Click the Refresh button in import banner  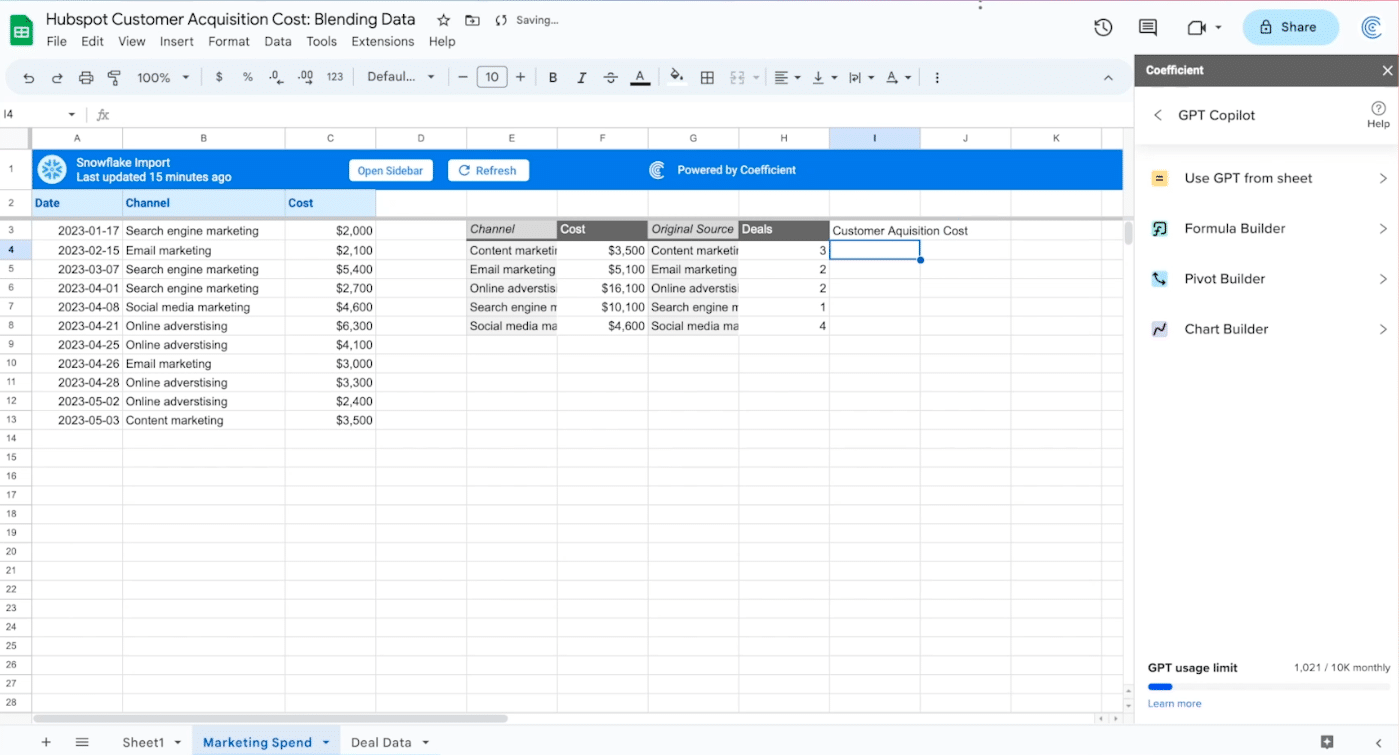point(488,170)
